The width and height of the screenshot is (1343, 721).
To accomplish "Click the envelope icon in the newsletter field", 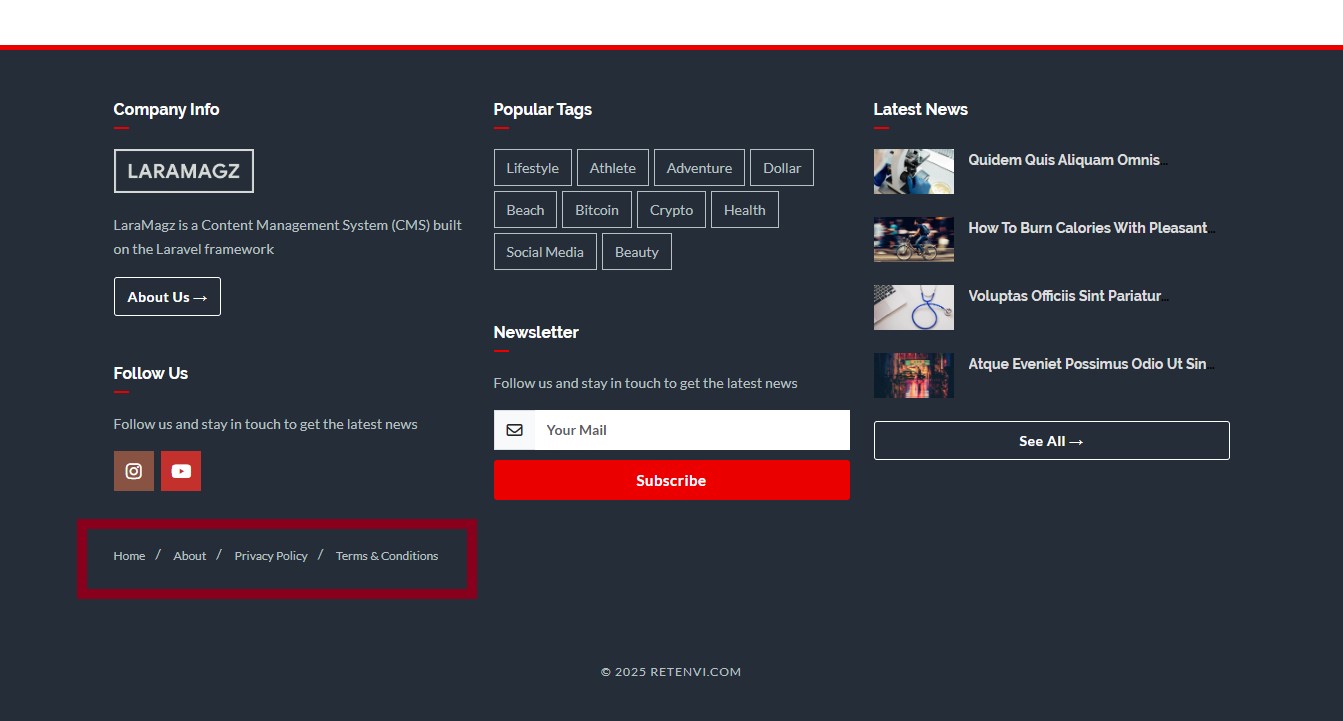I will pos(514,429).
